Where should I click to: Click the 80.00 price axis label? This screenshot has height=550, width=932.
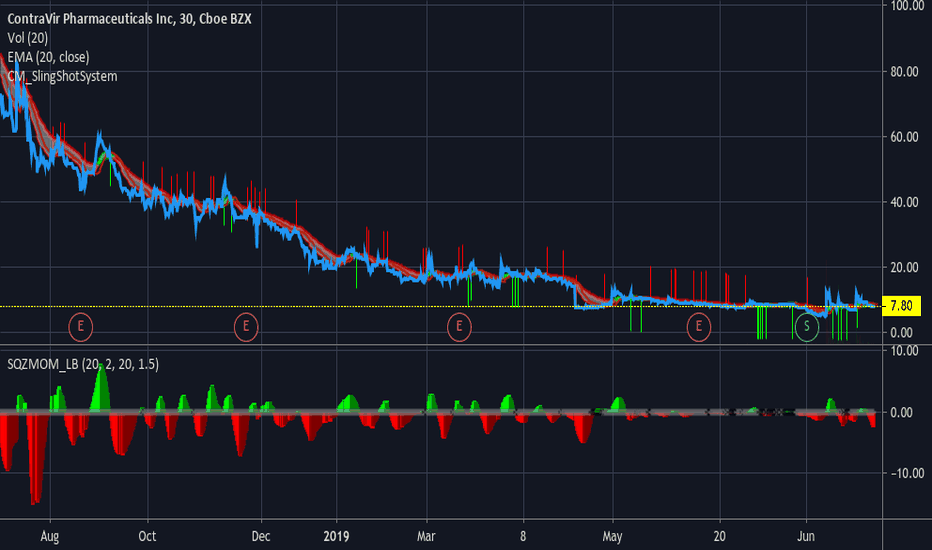tap(903, 71)
